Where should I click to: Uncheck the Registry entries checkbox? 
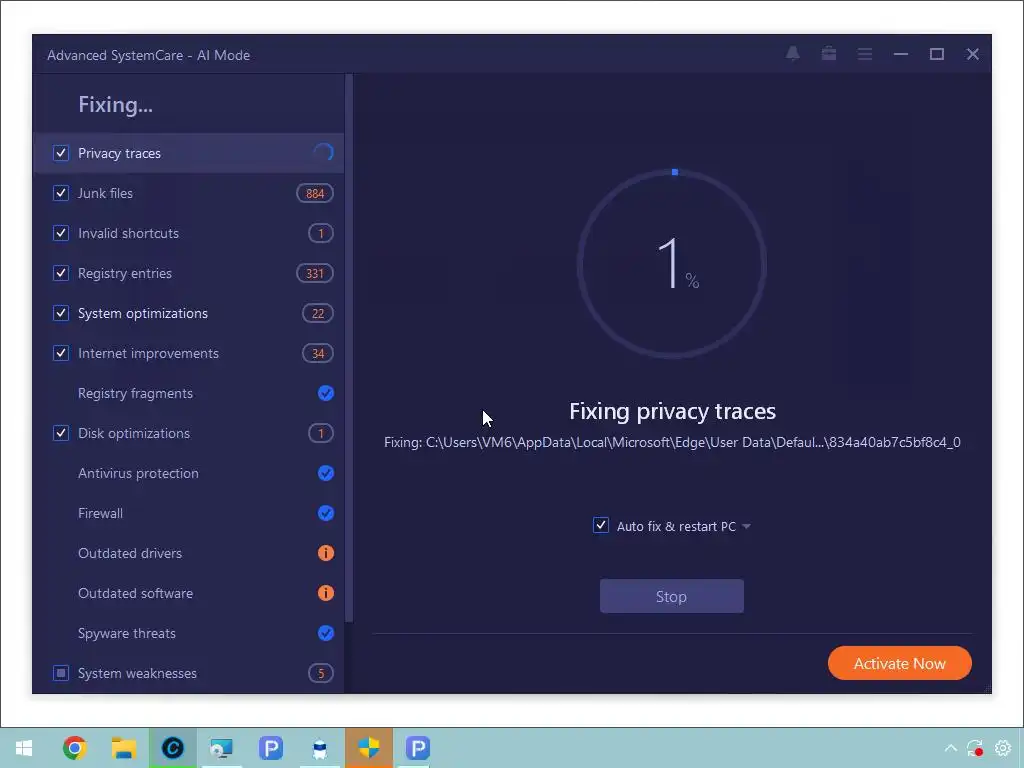click(x=61, y=273)
